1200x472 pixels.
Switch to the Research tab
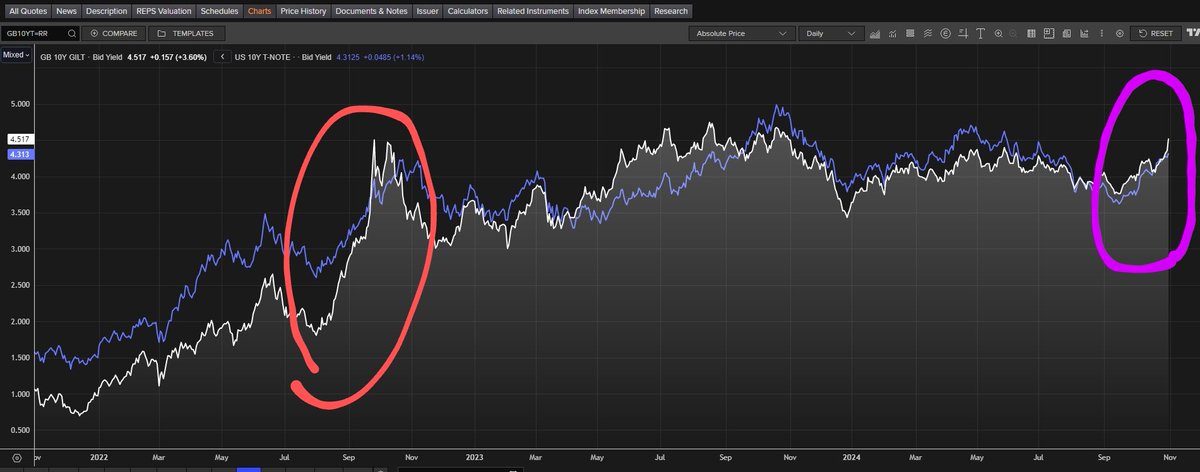coord(671,11)
